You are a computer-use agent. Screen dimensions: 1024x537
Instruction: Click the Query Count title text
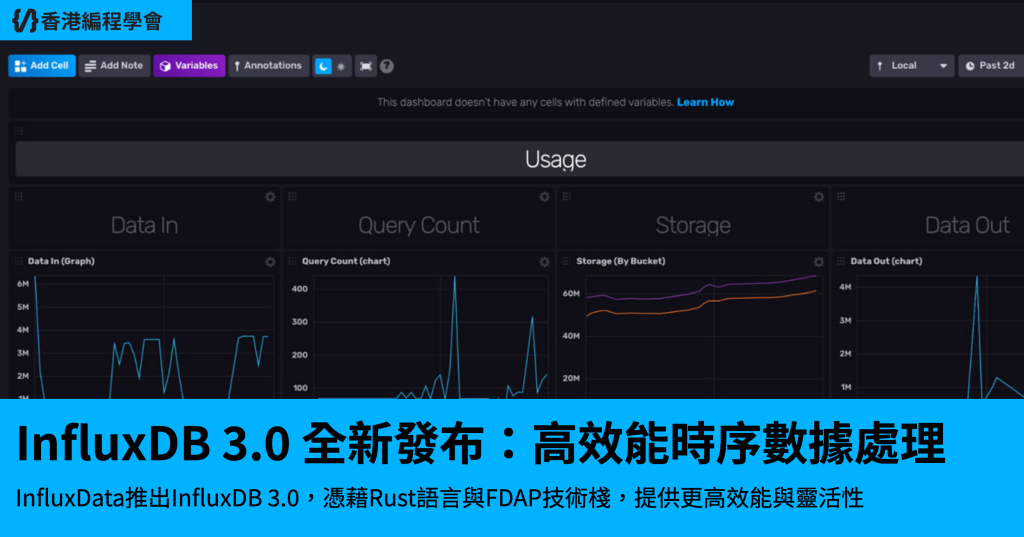coord(419,225)
